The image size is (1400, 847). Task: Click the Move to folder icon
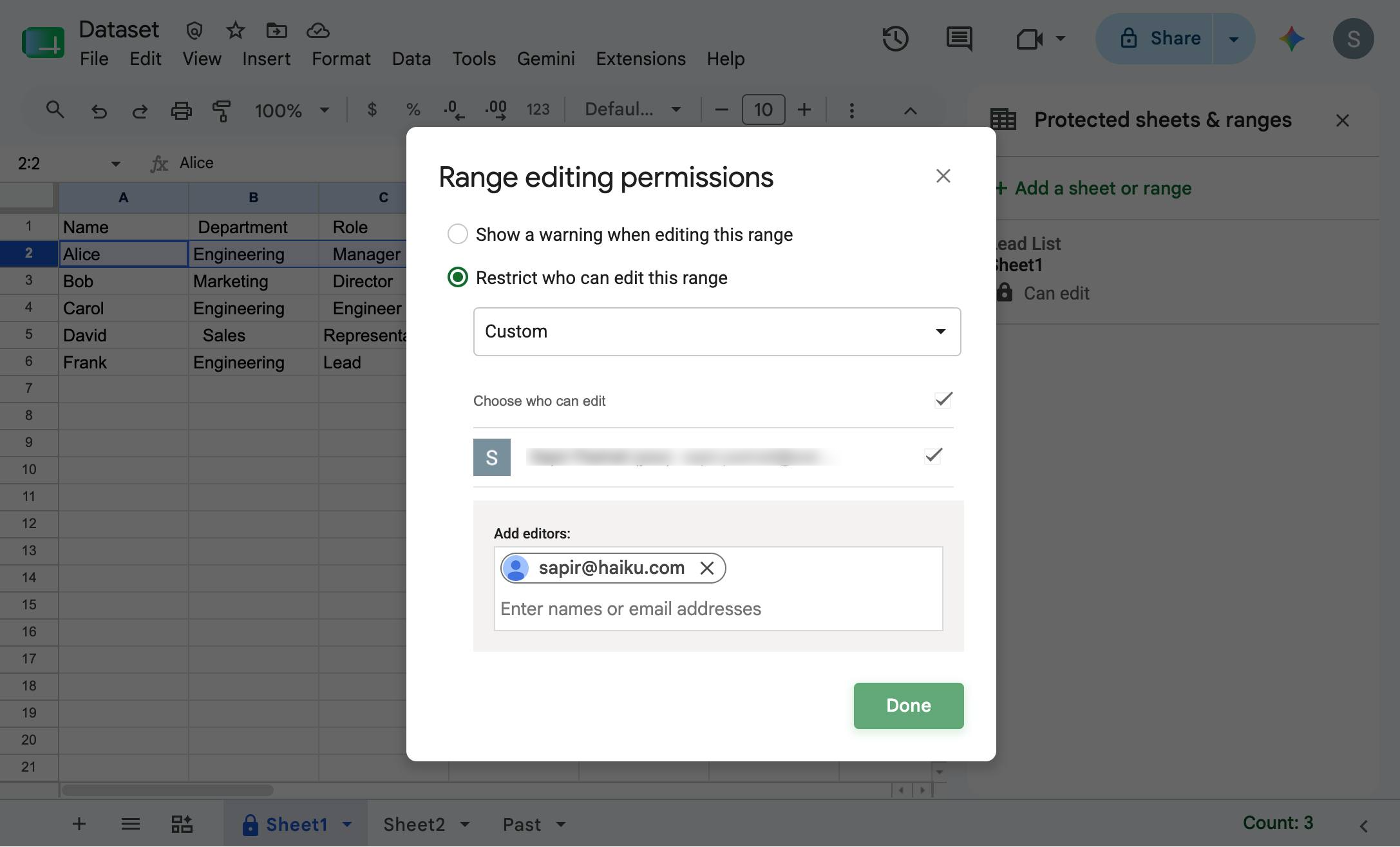coord(276,30)
